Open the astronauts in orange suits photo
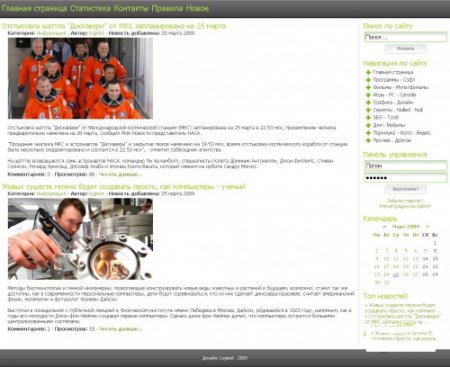The image size is (450, 367). [x=80, y=78]
